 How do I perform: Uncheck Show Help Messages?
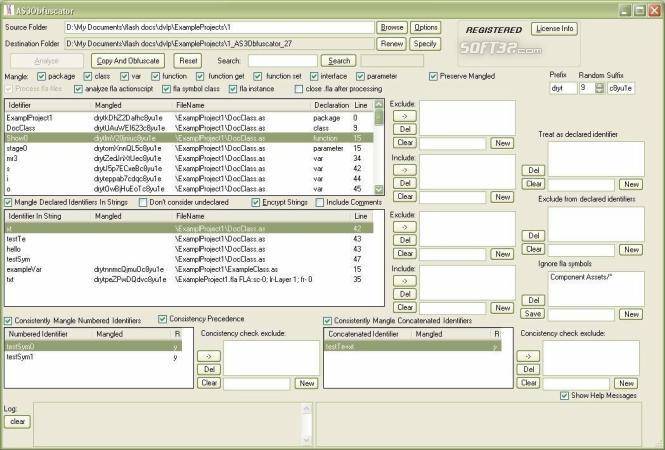564,396
